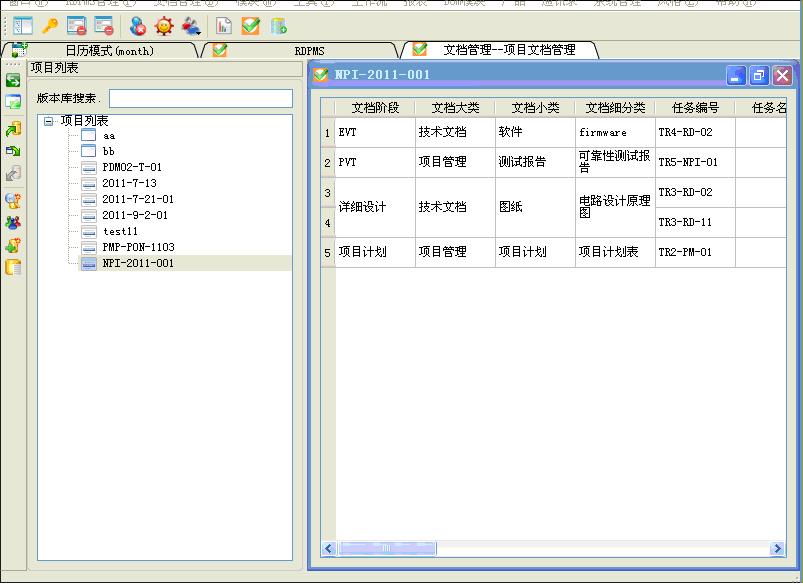Switch to the RDPMS tab

pyautogui.click(x=308, y=50)
